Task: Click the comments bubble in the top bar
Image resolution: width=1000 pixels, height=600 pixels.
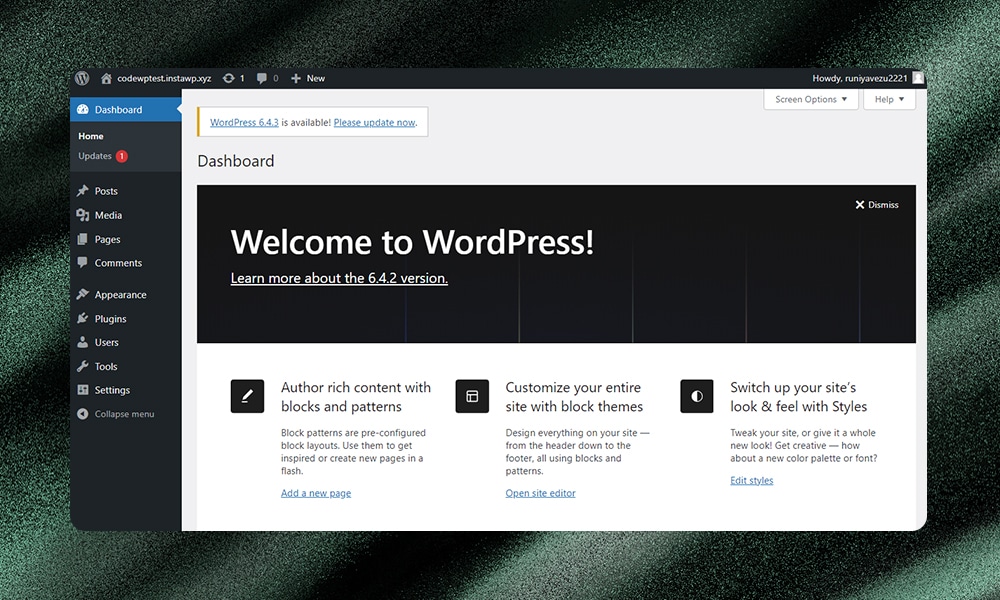Action: pos(261,78)
